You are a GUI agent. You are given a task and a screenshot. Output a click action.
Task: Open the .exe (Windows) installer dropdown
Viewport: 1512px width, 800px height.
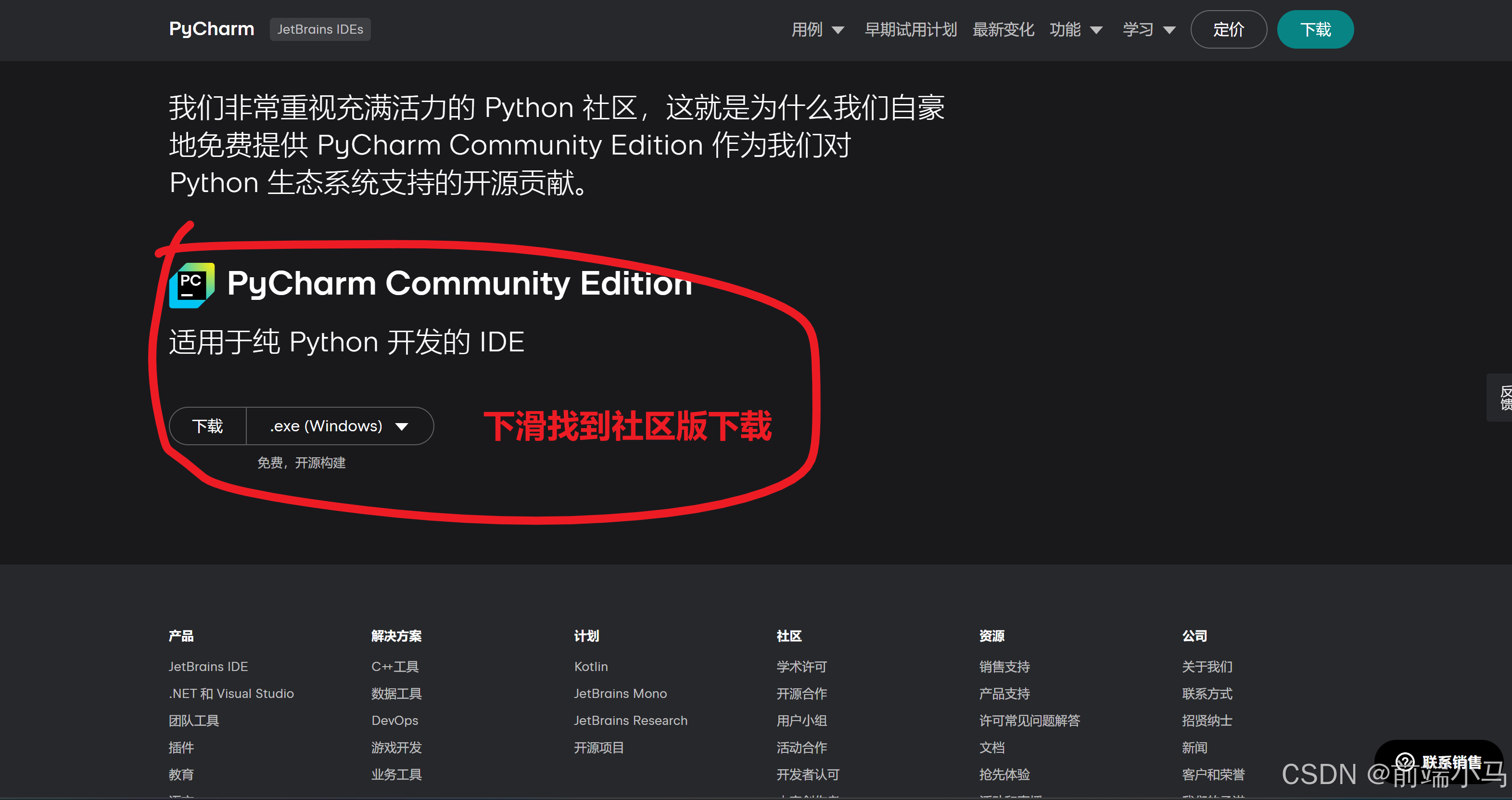(x=340, y=426)
